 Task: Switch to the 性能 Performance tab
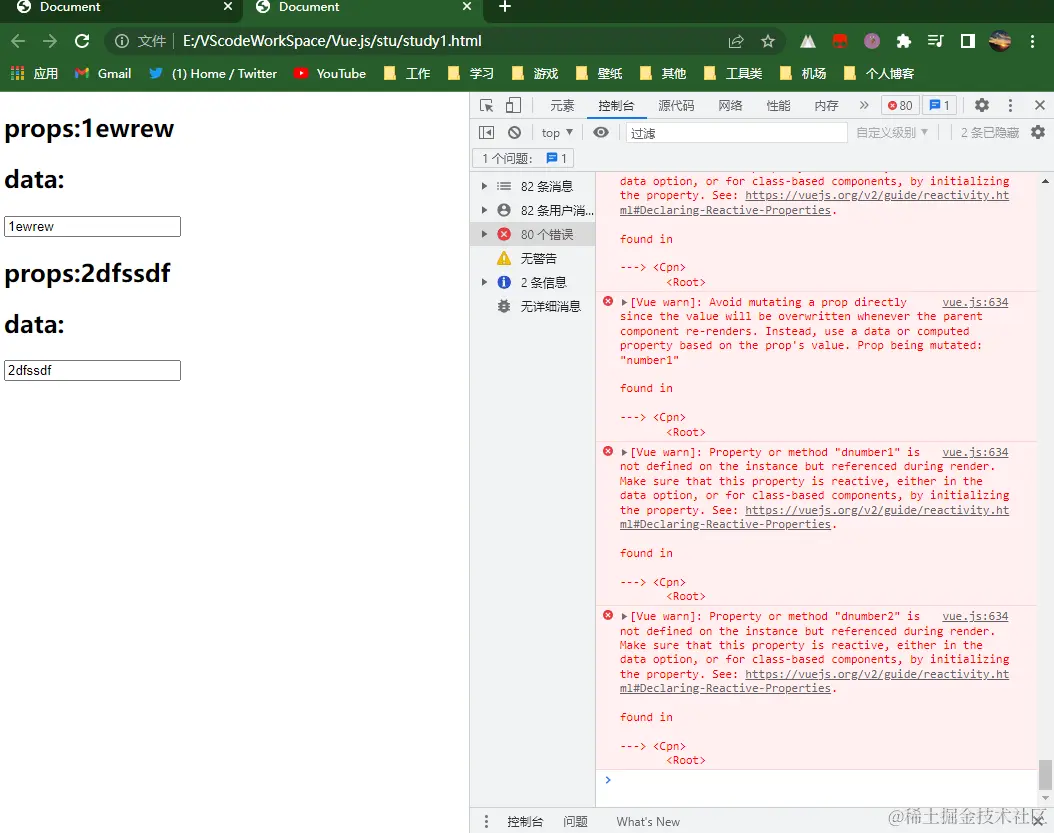[x=778, y=106]
